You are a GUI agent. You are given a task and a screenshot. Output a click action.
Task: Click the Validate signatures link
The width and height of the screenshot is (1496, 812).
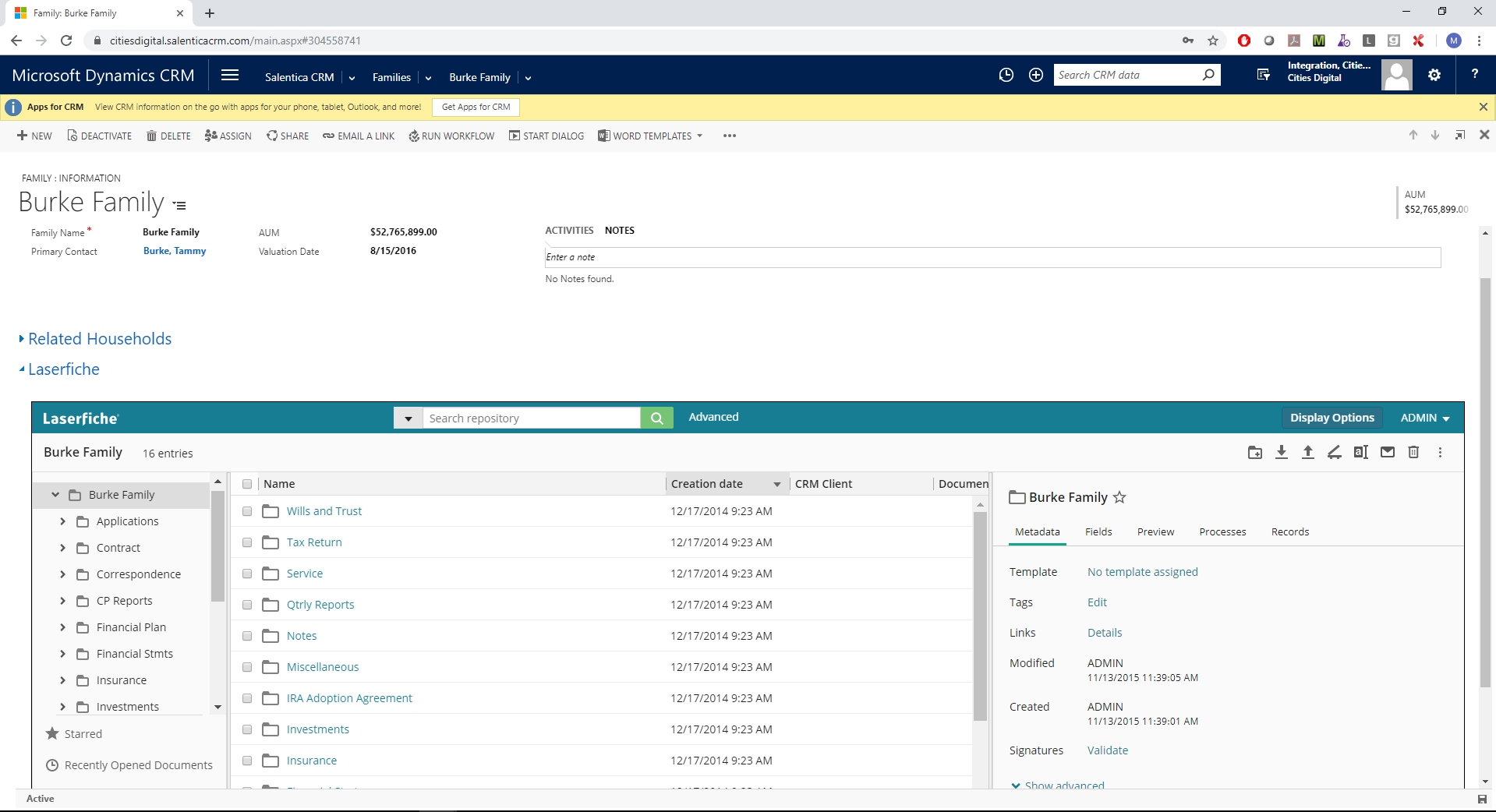1108,750
